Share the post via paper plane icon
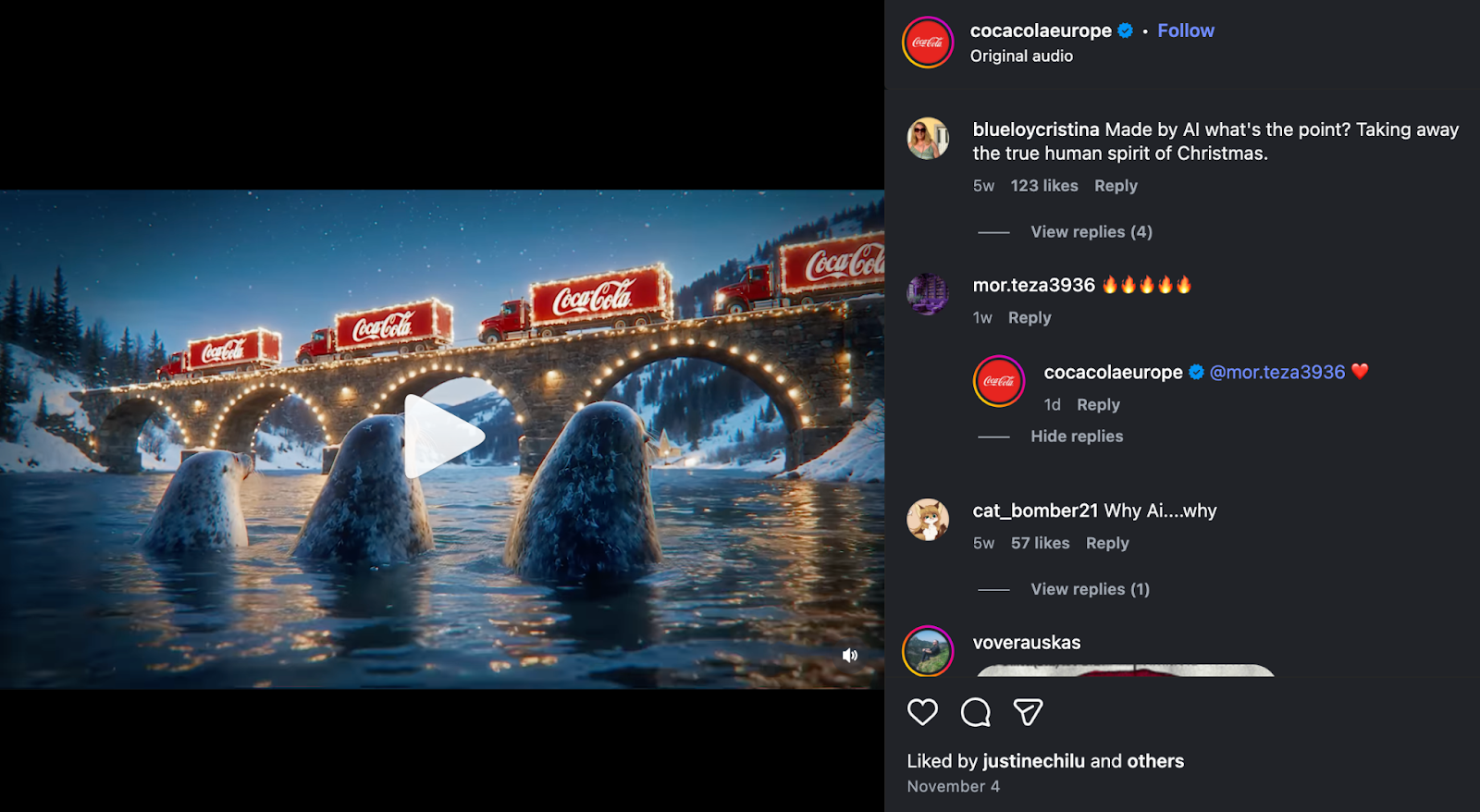 coord(1028,712)
